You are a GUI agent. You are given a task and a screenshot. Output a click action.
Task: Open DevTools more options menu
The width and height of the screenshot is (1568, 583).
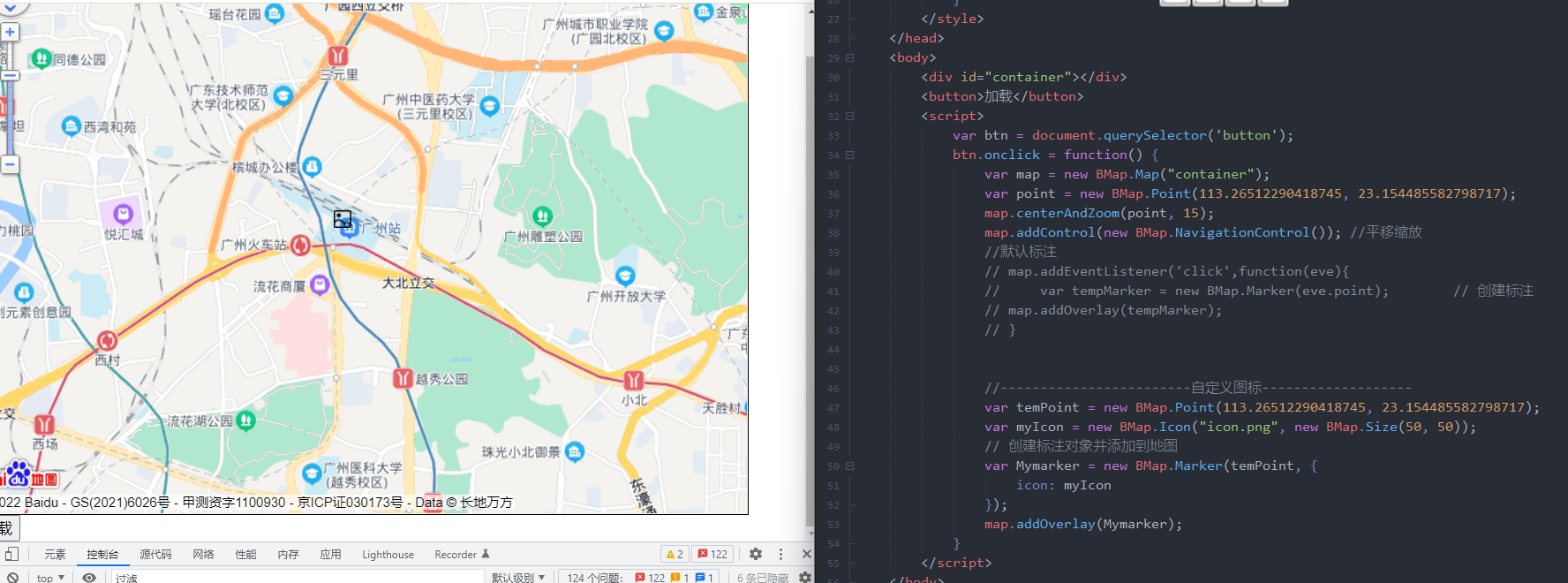click(780, 554)
